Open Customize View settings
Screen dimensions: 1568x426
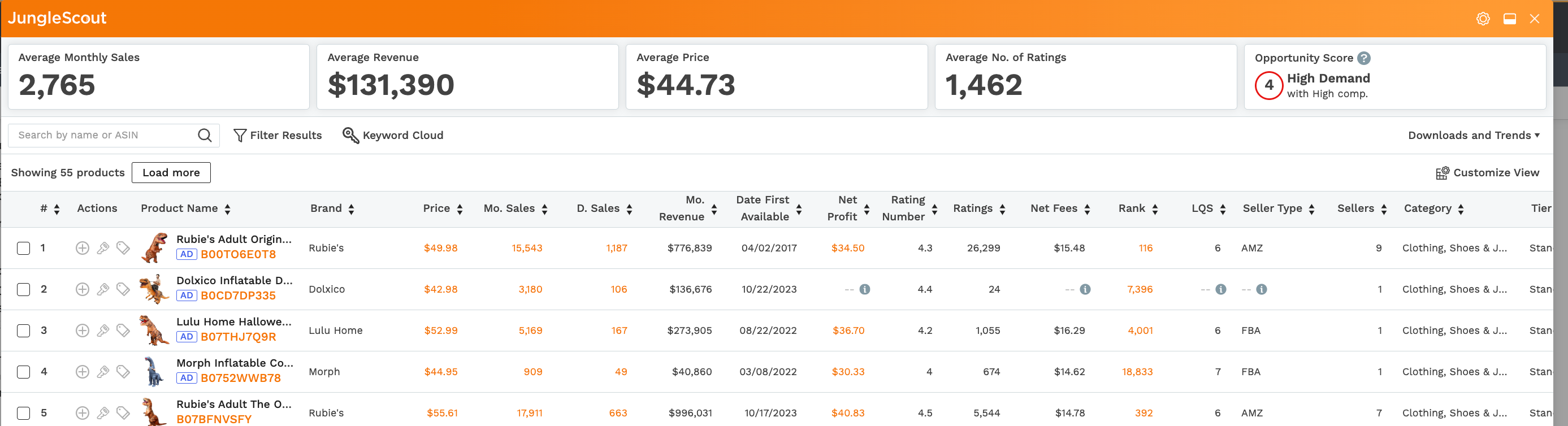click(x=1487, y=173)
